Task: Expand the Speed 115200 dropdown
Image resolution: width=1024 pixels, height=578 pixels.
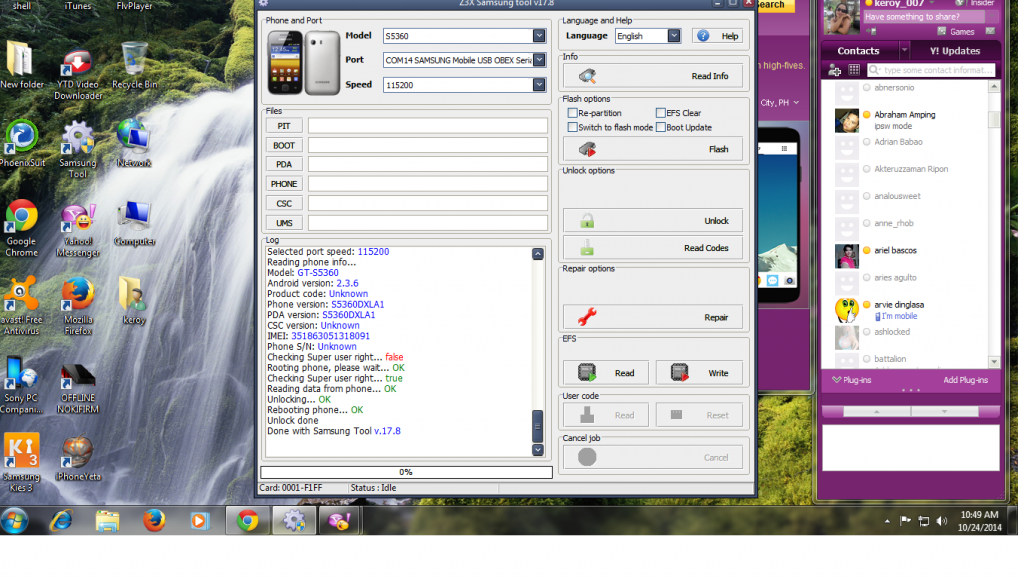Action: 539,85
